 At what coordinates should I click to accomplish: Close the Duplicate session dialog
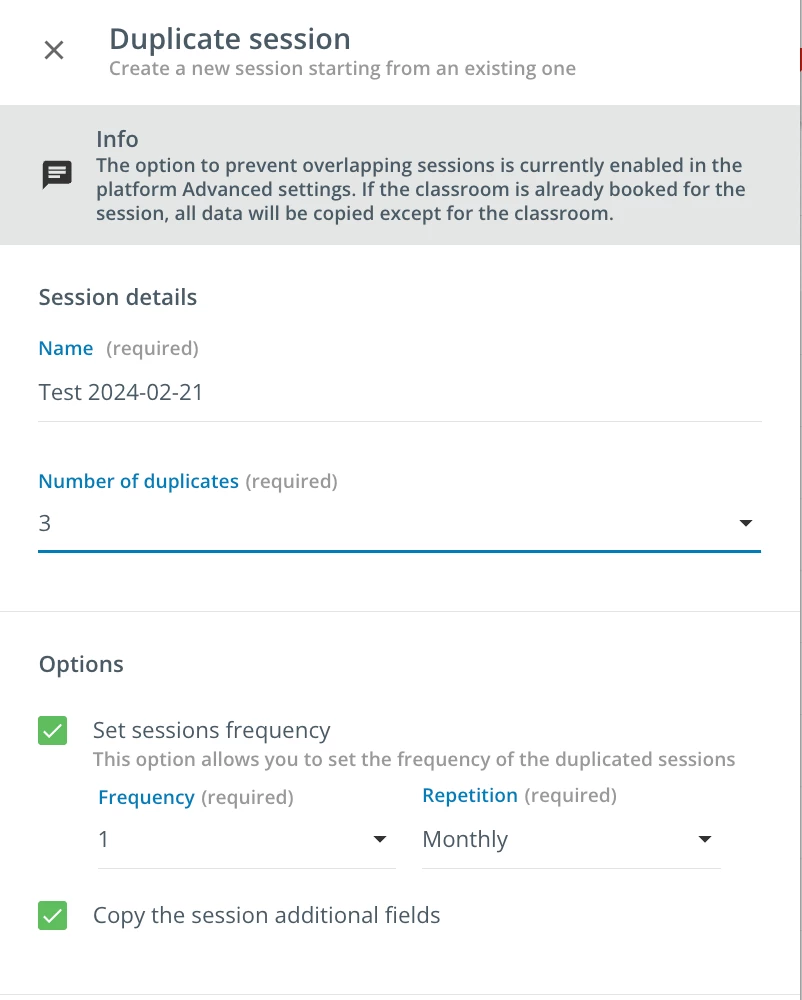pos(54,50)
